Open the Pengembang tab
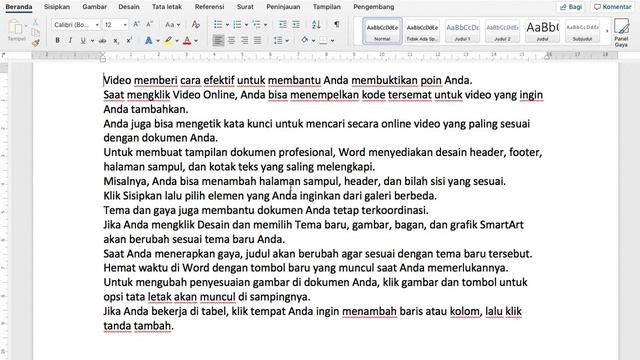Screen dimensions: 640x360 click(373, 7)
